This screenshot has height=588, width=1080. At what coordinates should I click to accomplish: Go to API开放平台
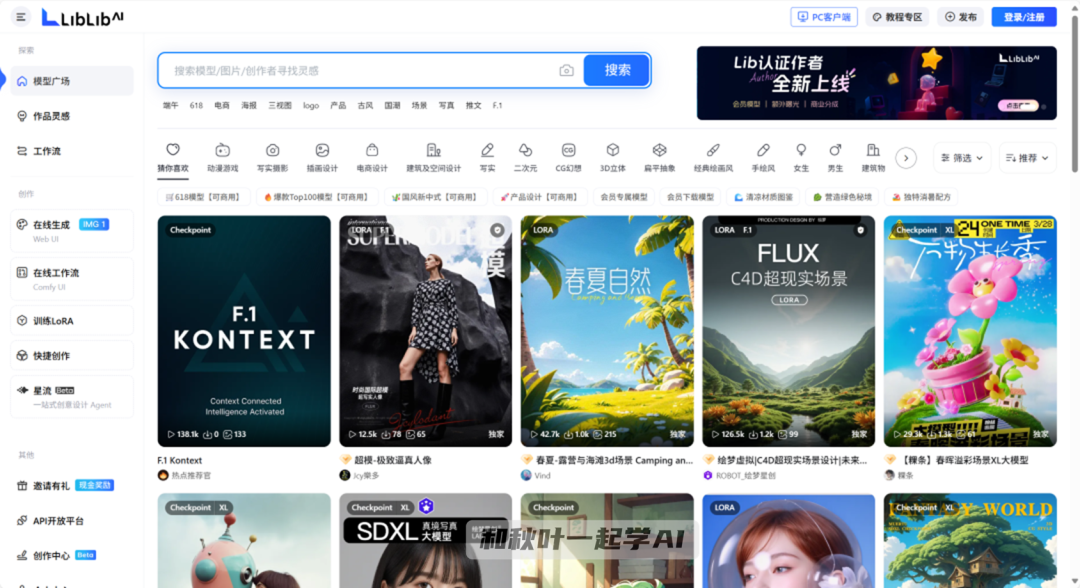(x=72, y=521)
